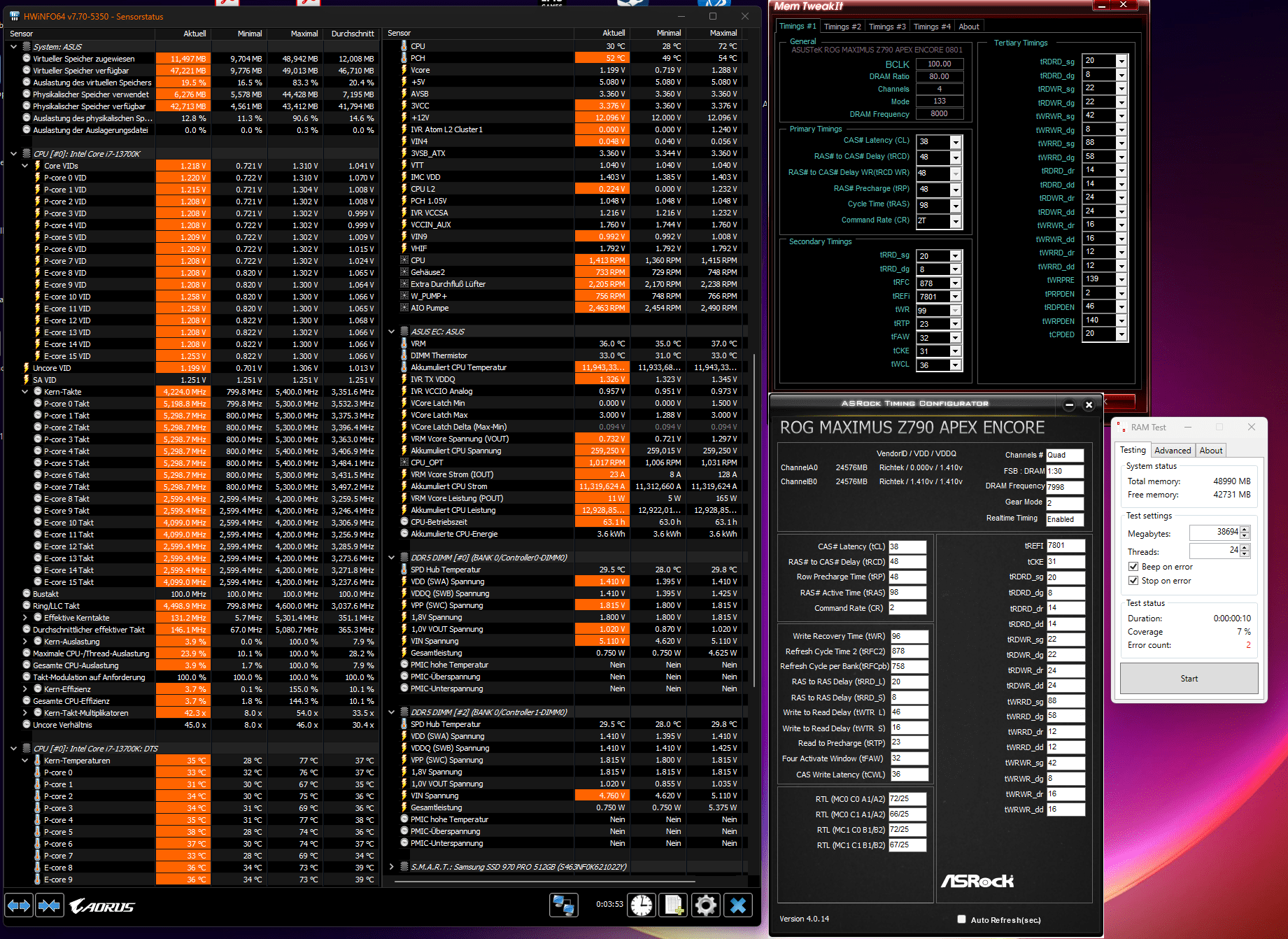Open CAS# Latency (CL) dropdown in MemTweakIt
This screenshot has height=939, width=1288.
[956, 142]
